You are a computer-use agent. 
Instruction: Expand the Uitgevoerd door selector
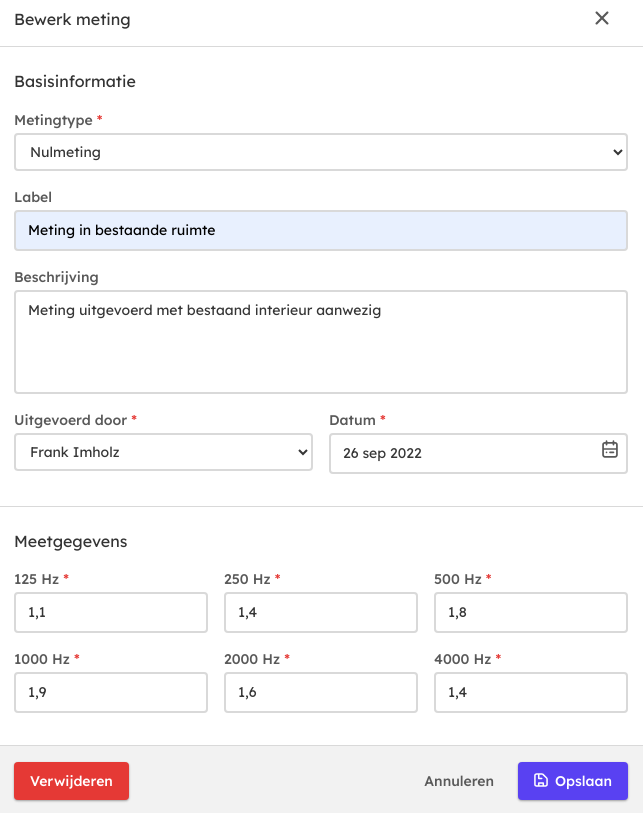pyautogui.click(x=164, y=452)
